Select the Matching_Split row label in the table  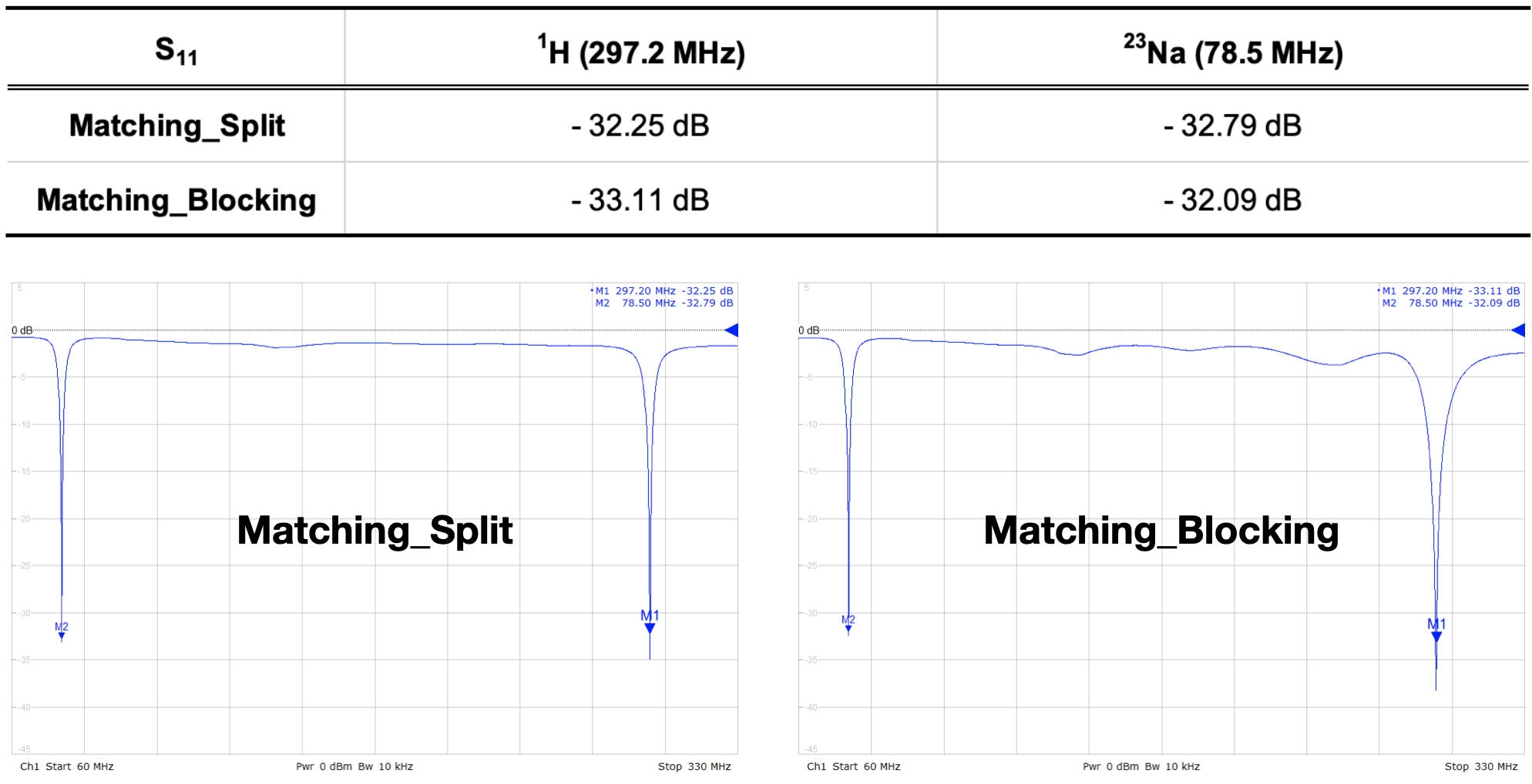(176, 126)
